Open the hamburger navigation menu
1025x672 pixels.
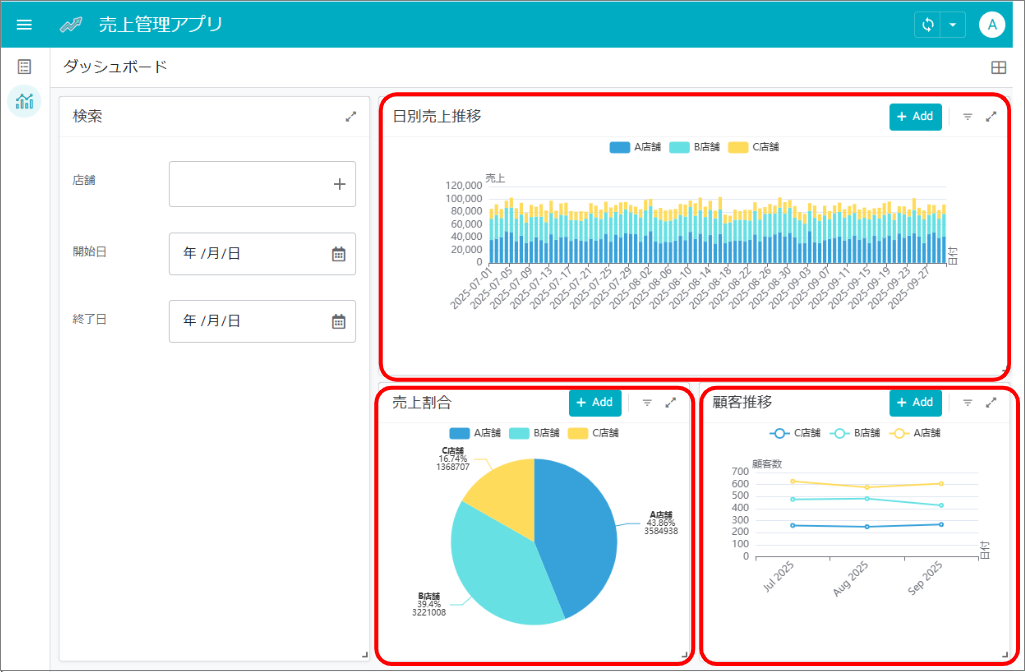(24, 25)
